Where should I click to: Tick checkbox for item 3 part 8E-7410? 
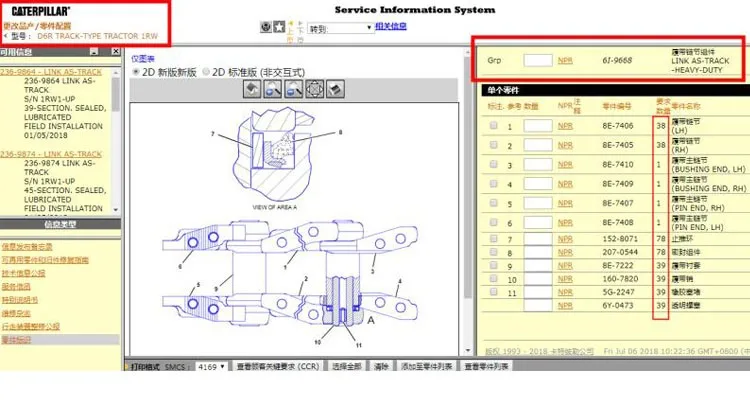[494, 164]
